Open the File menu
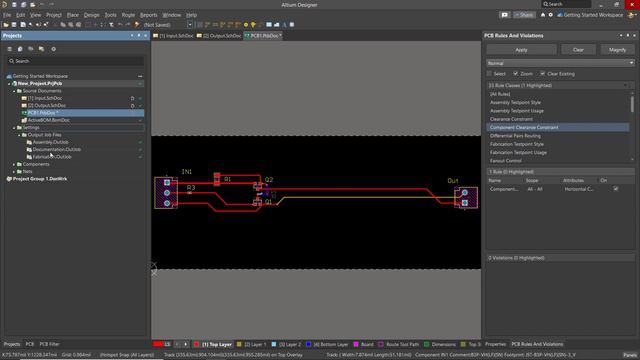640x360 pixels. tap(7, 15)
